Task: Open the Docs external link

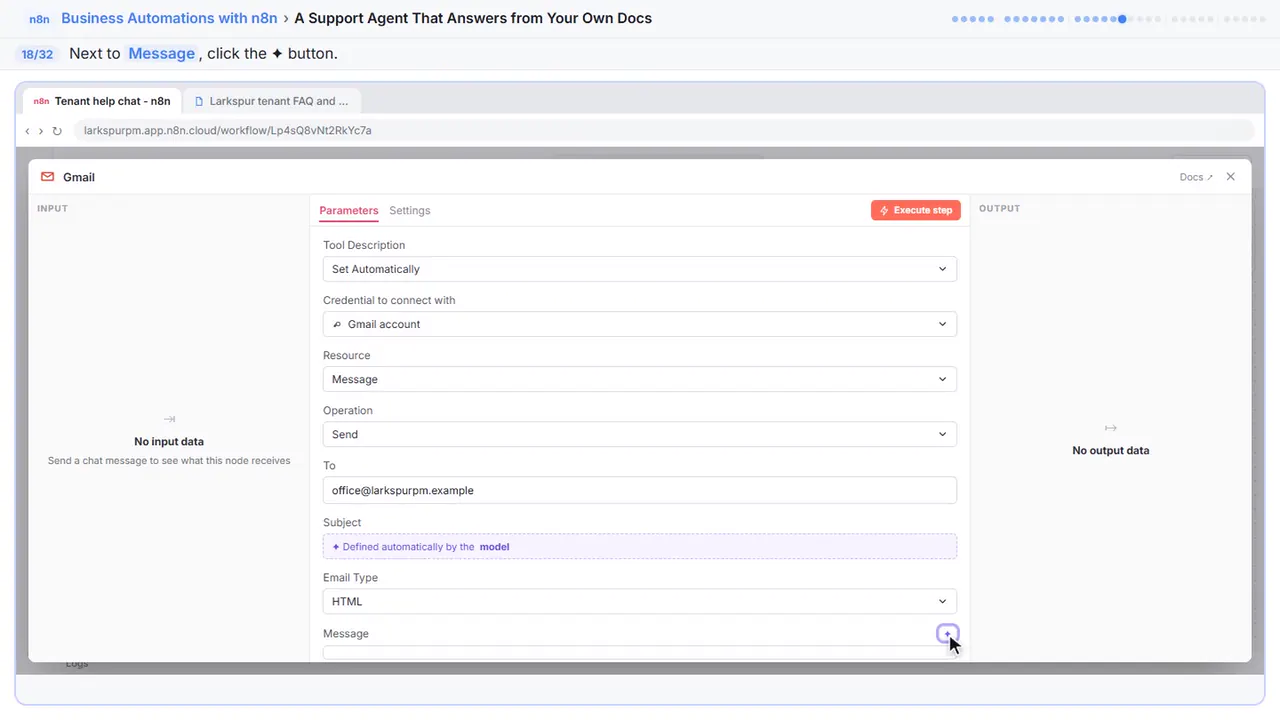Action: tap(1196, 177)
